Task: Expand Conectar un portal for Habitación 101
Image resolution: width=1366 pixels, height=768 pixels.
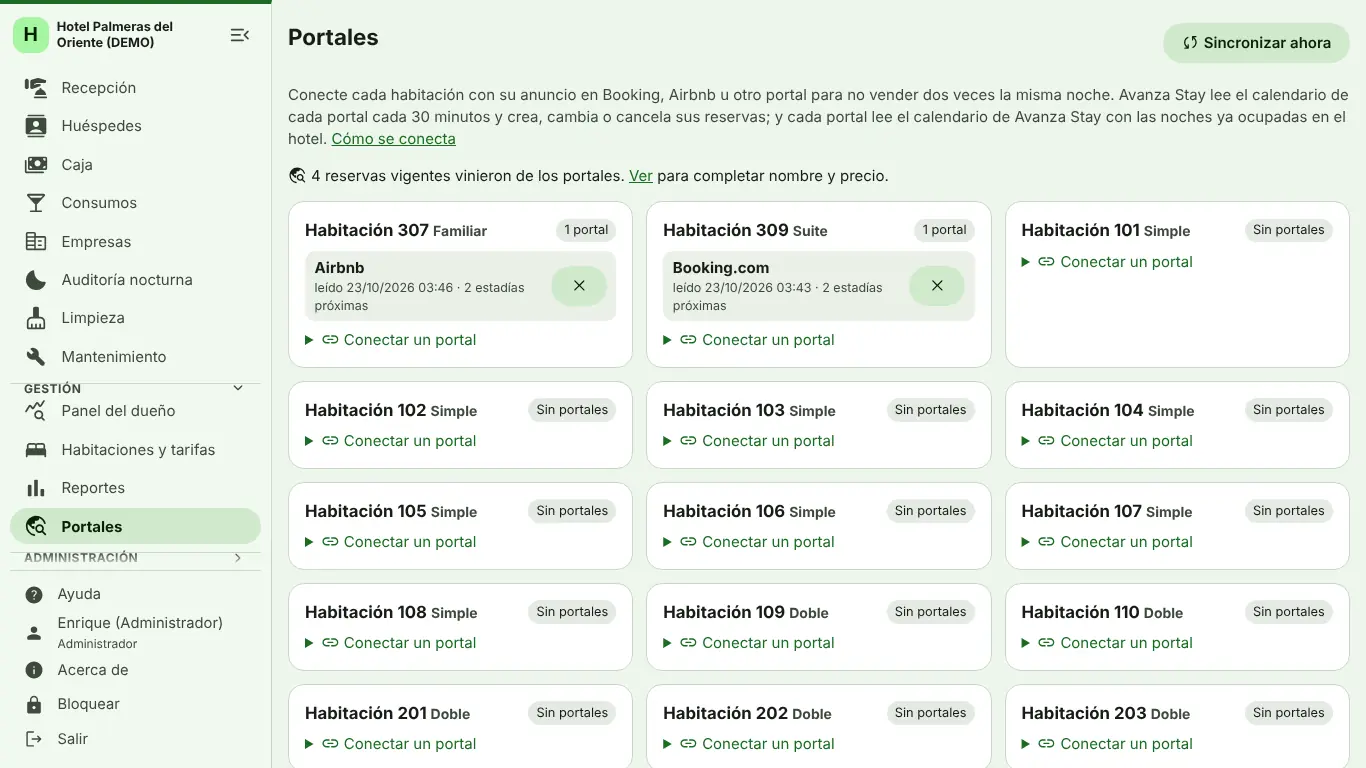Action: (1107, 262)
